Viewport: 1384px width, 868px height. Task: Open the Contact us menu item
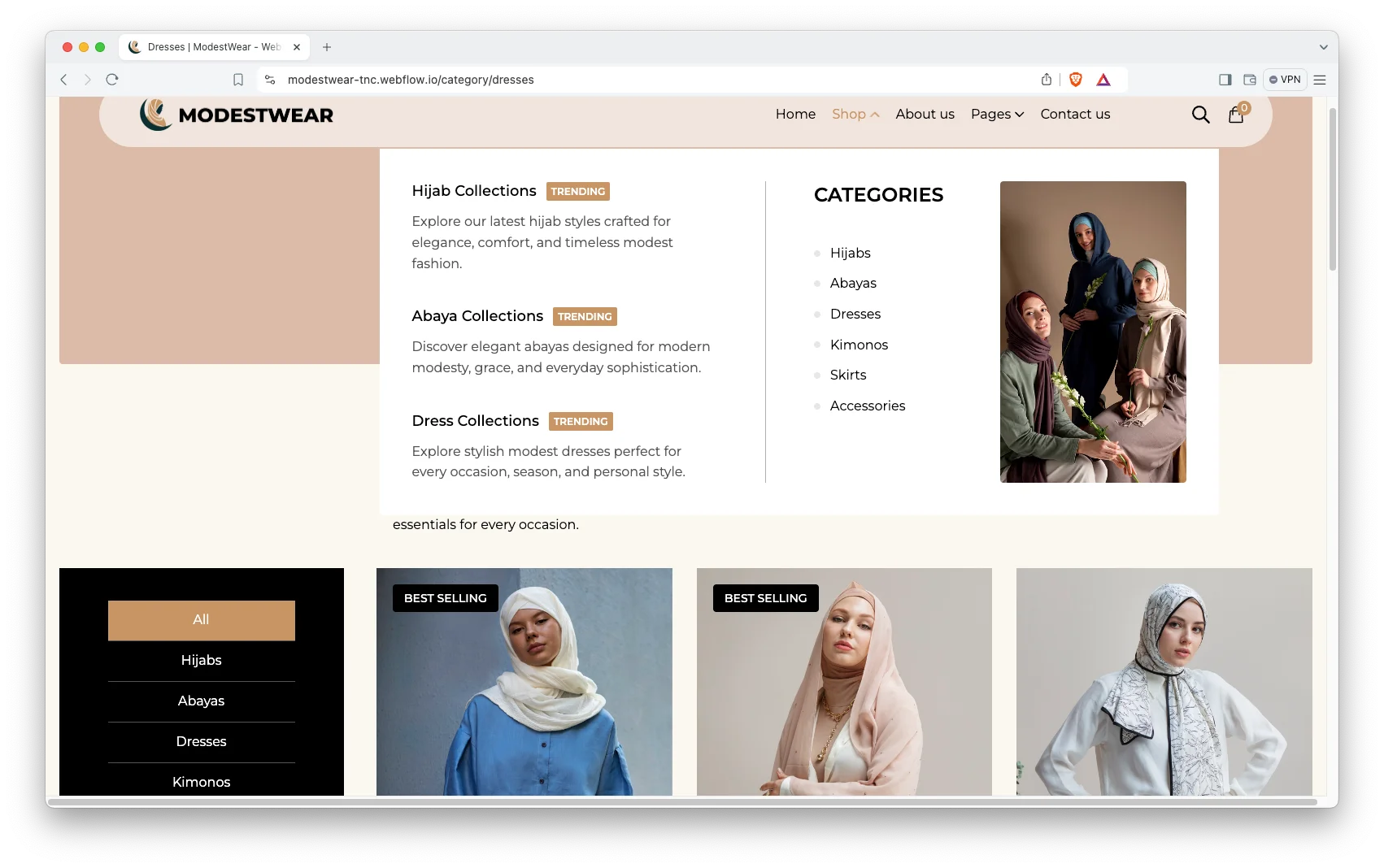tap(1075, 115)
